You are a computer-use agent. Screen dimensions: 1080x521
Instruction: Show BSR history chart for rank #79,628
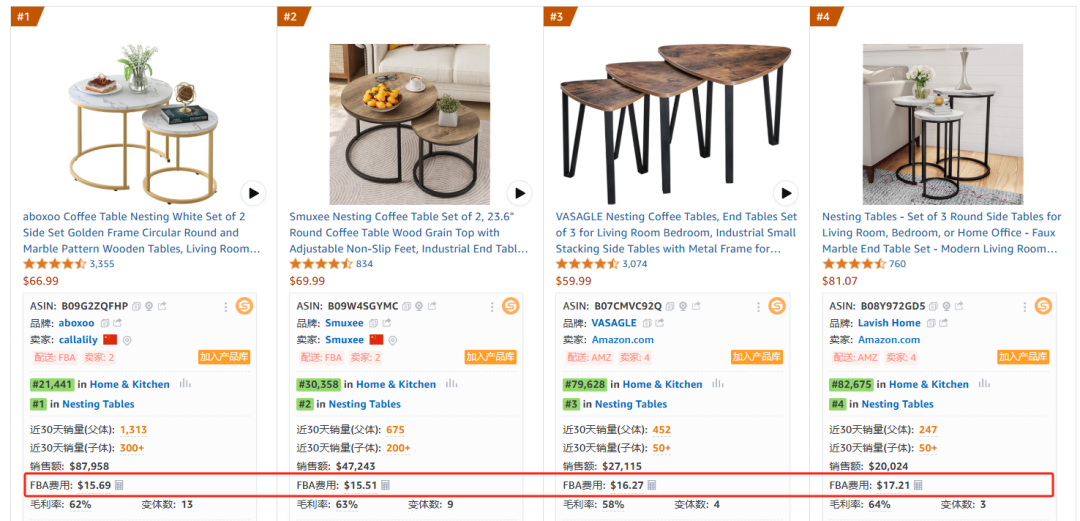(718, 384)
